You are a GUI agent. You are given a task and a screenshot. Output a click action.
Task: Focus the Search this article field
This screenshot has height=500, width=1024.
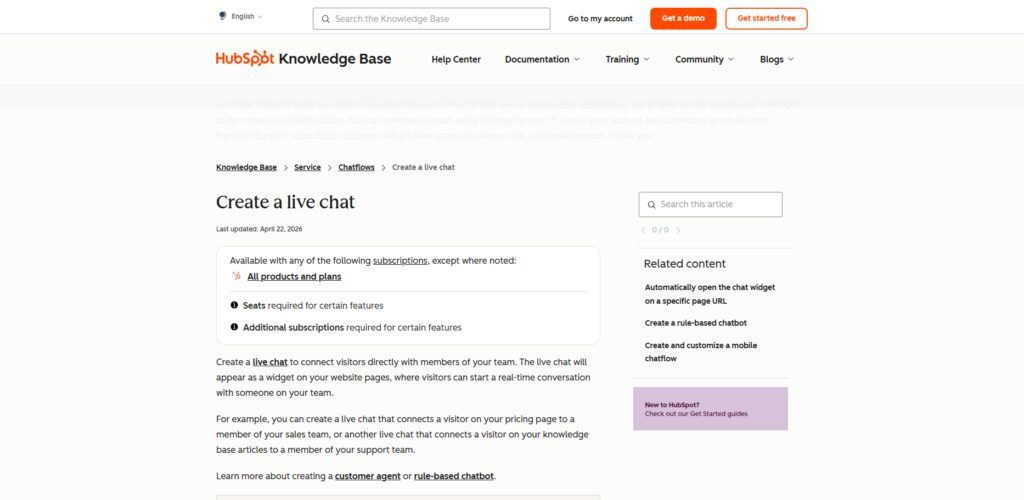(x=711, y=204)
